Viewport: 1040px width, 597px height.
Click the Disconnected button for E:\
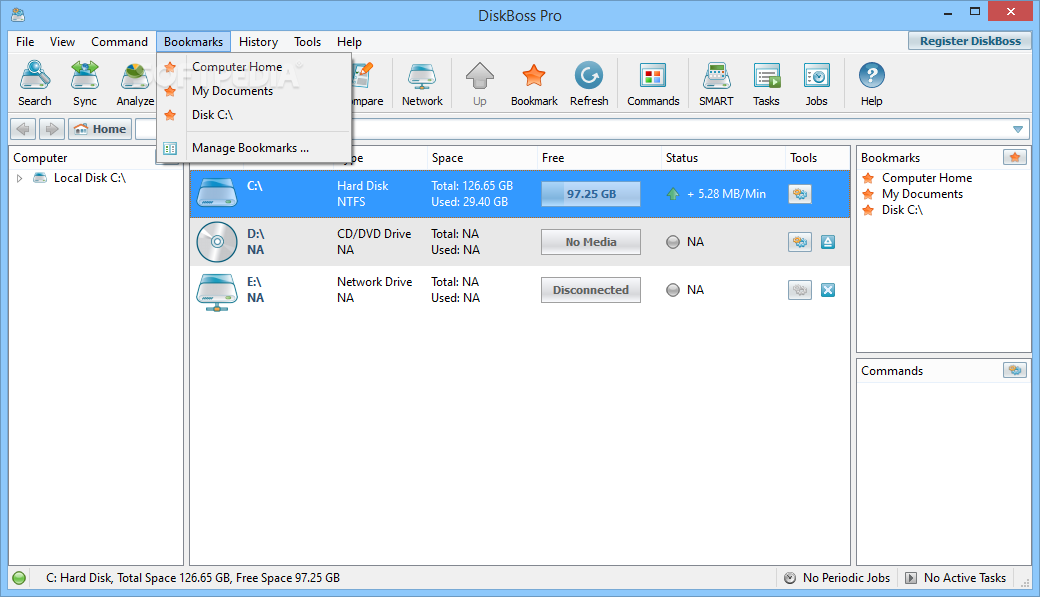click(x=591, y=290)
